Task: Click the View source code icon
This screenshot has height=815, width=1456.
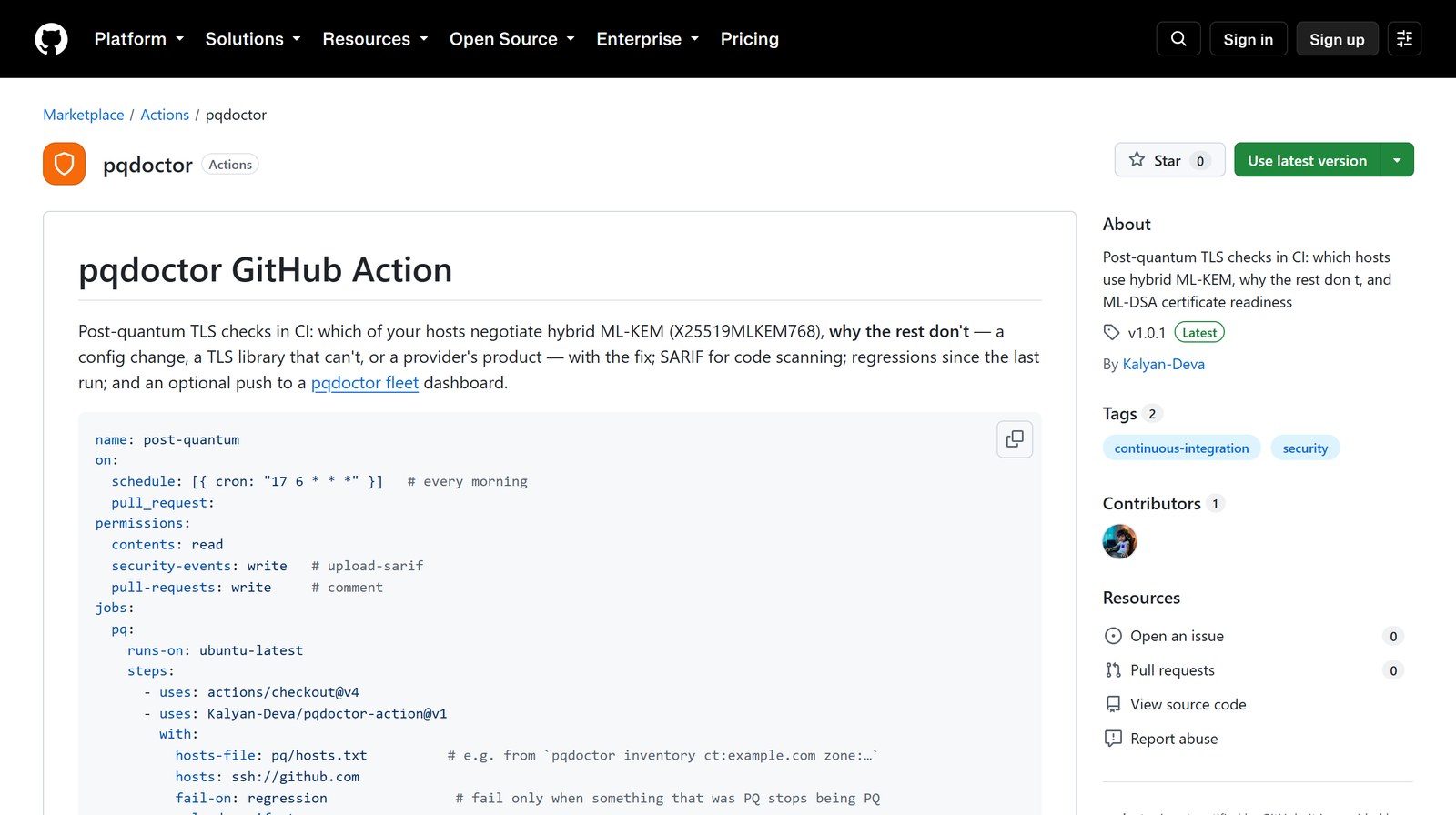Action: (1113, 704)
